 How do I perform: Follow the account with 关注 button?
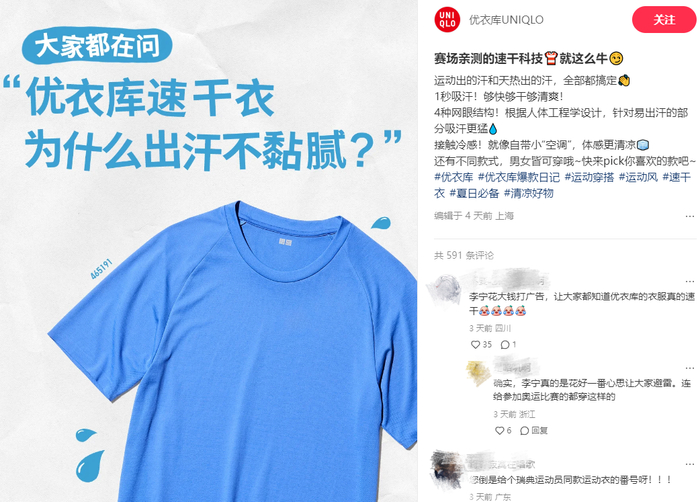(x=664, y=20)
